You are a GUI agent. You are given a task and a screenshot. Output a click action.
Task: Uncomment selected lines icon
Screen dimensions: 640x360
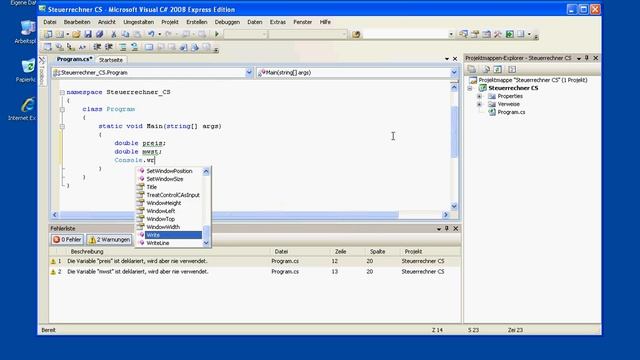(134, 47)
